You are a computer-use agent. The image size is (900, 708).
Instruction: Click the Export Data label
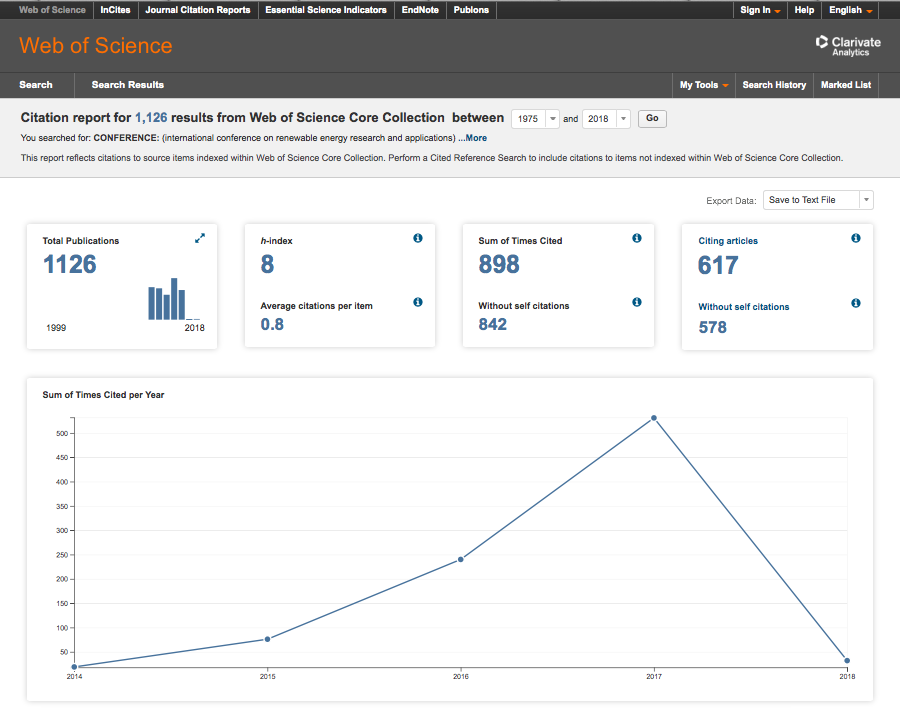pyautogui.click(x=731, y=200)
